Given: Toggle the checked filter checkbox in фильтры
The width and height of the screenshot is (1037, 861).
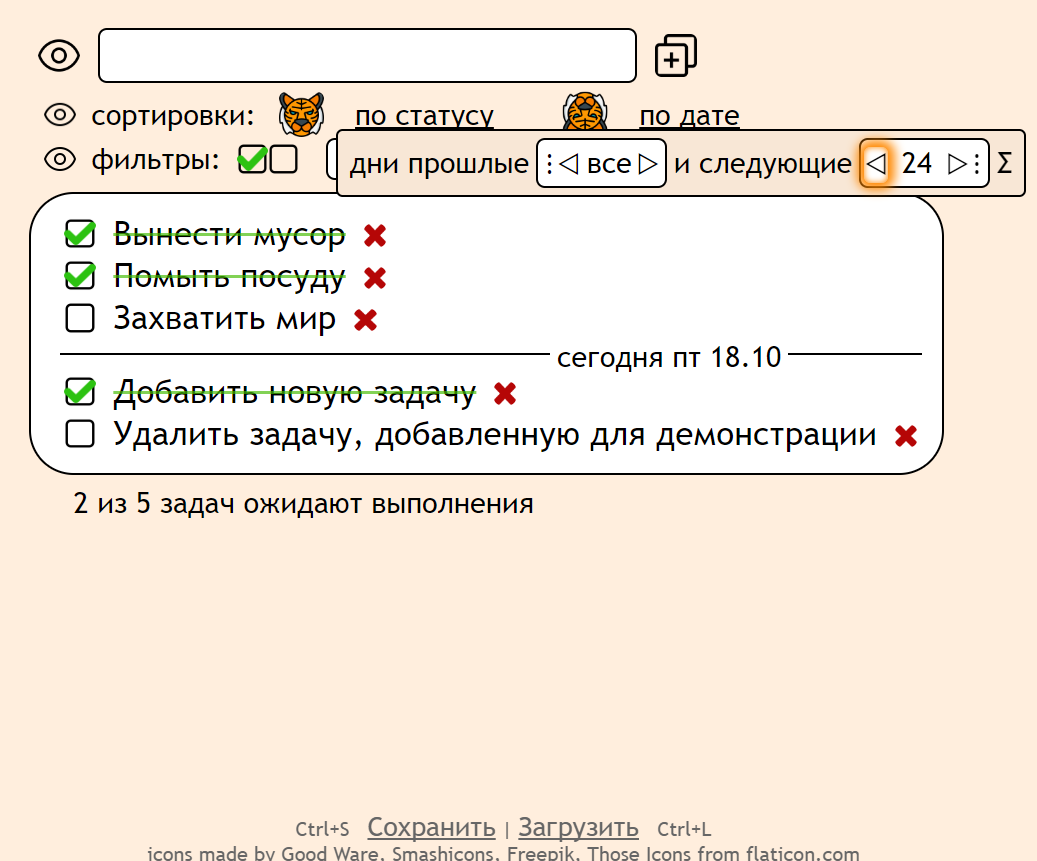Looking at the screenshot, I should coord(253,159).
